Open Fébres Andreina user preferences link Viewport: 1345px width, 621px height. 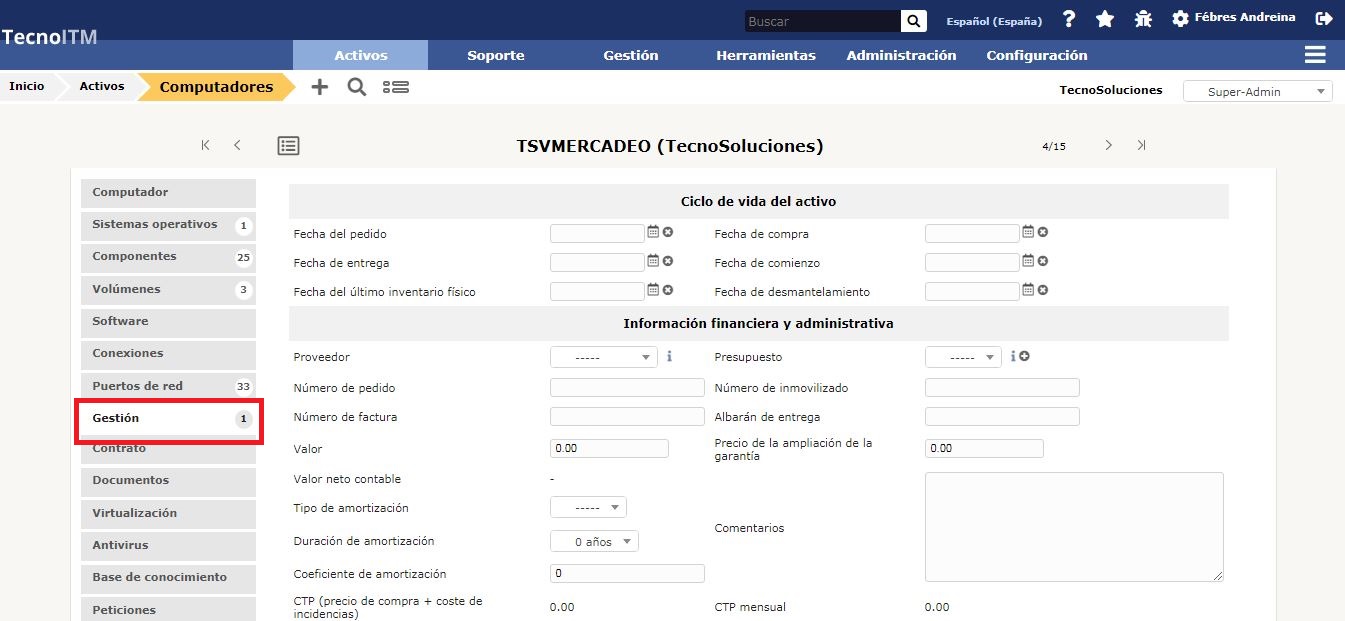tap(1244, 18)
